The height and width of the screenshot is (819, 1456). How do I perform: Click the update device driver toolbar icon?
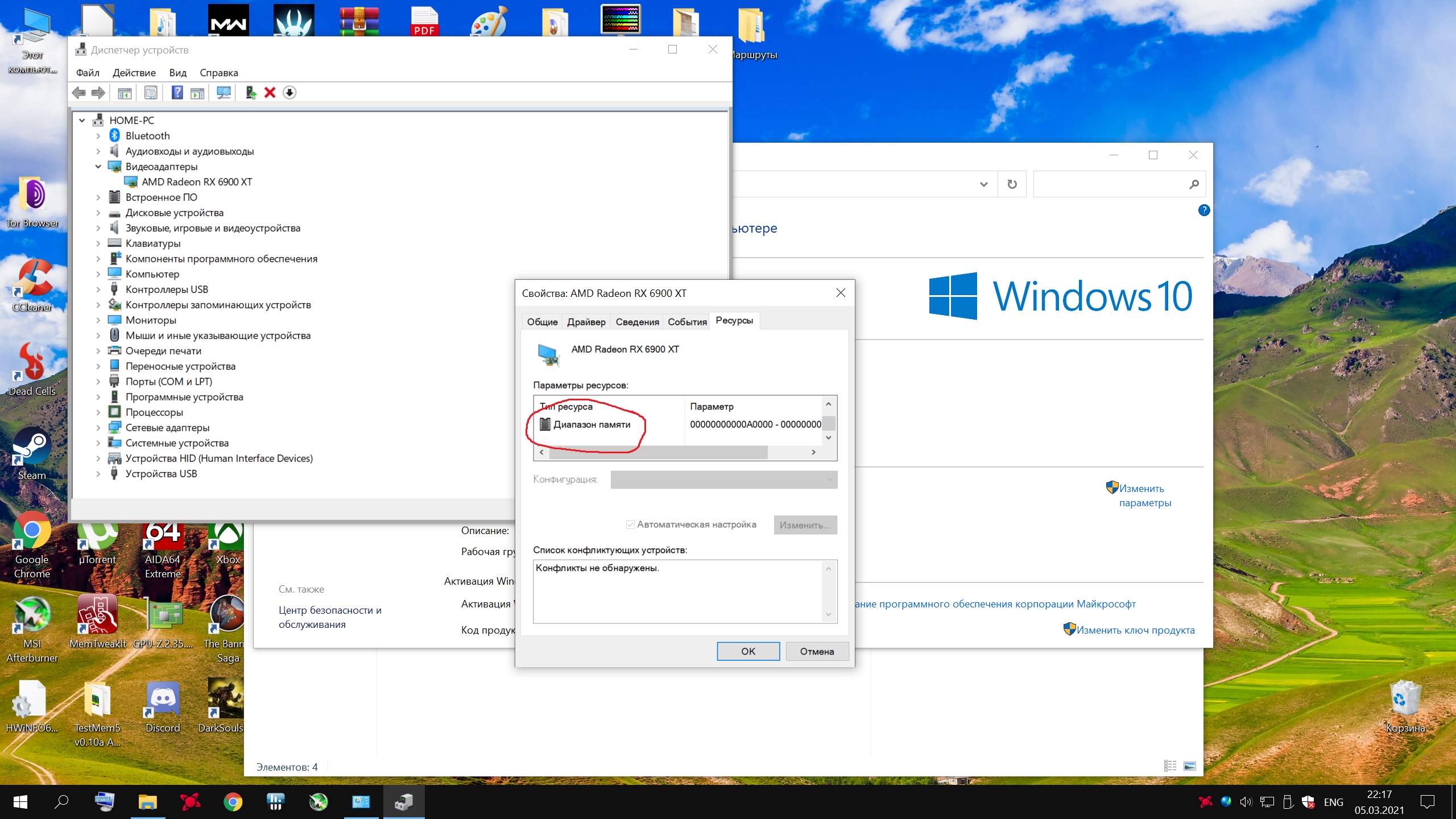coord(251,93)
